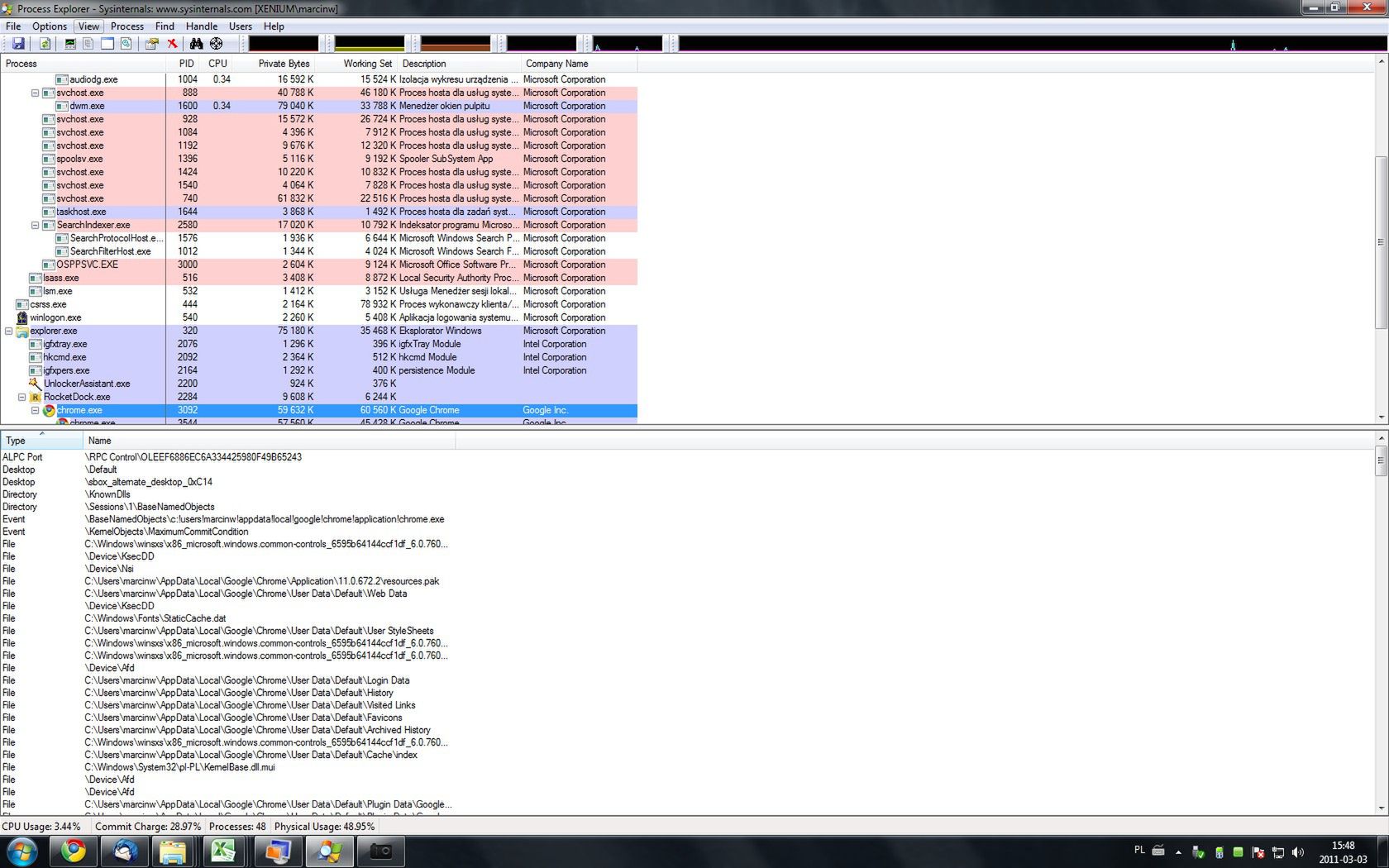
Task: Open the View menu
Action: [88, 26]
